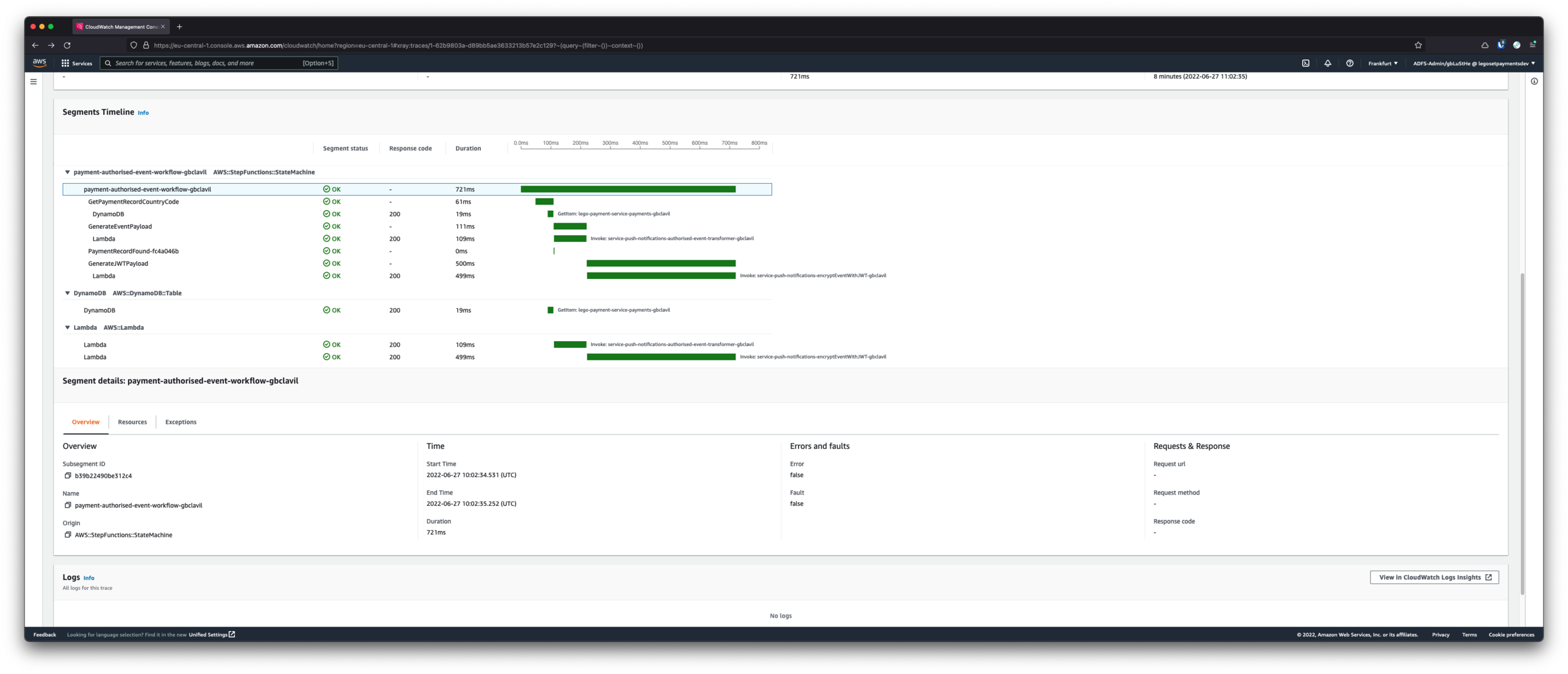
Task: Open the Services grid menu
Action: tap(77, 63)
